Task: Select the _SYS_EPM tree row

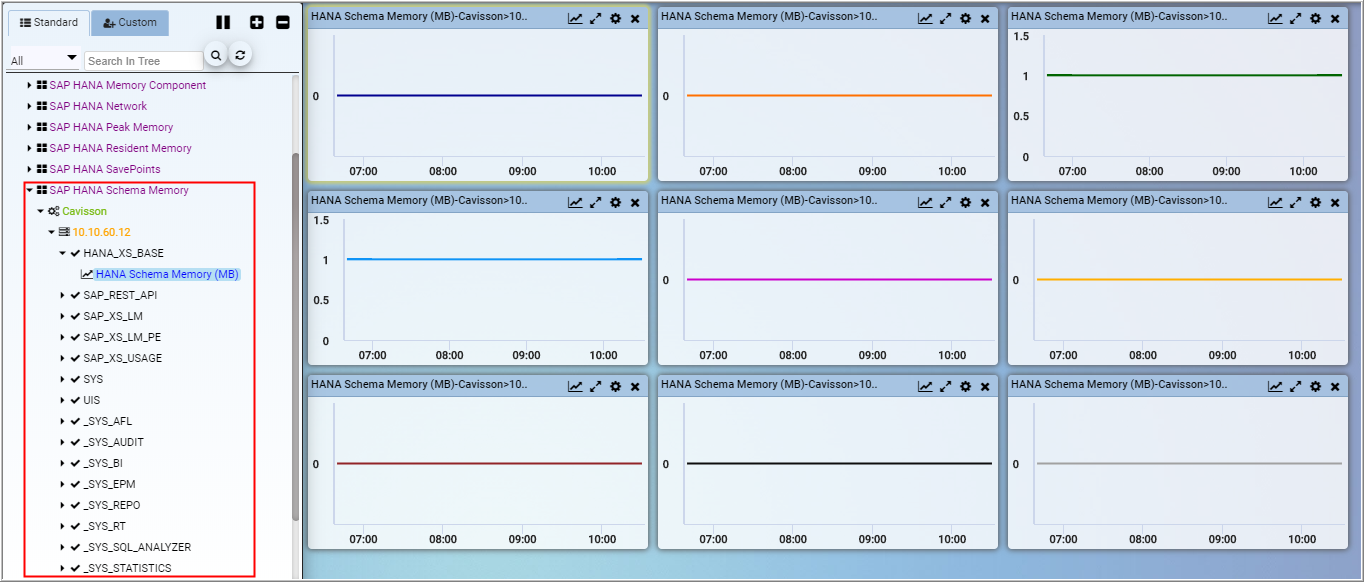Action: (x=109, y=484)
